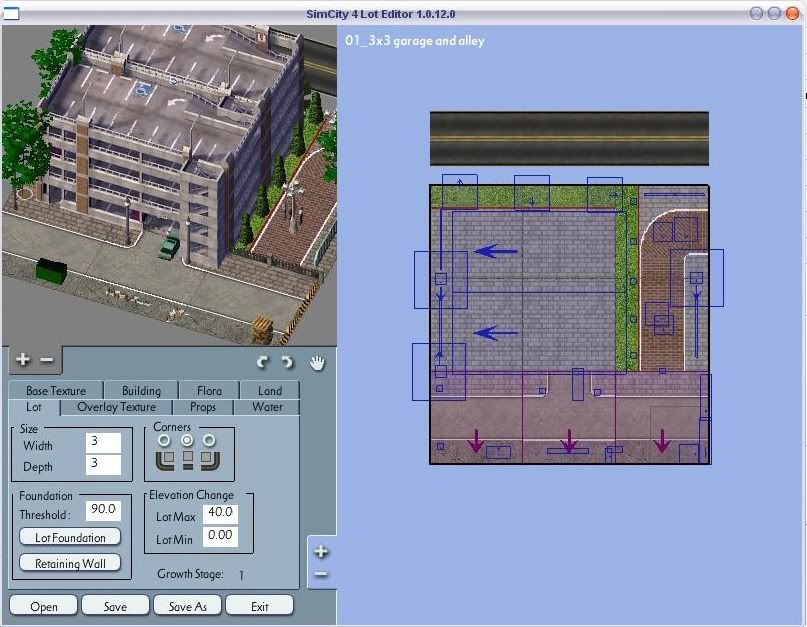Click the Open button
The height and width of the screenshot is (627, 807).
[x=44, y=606]
